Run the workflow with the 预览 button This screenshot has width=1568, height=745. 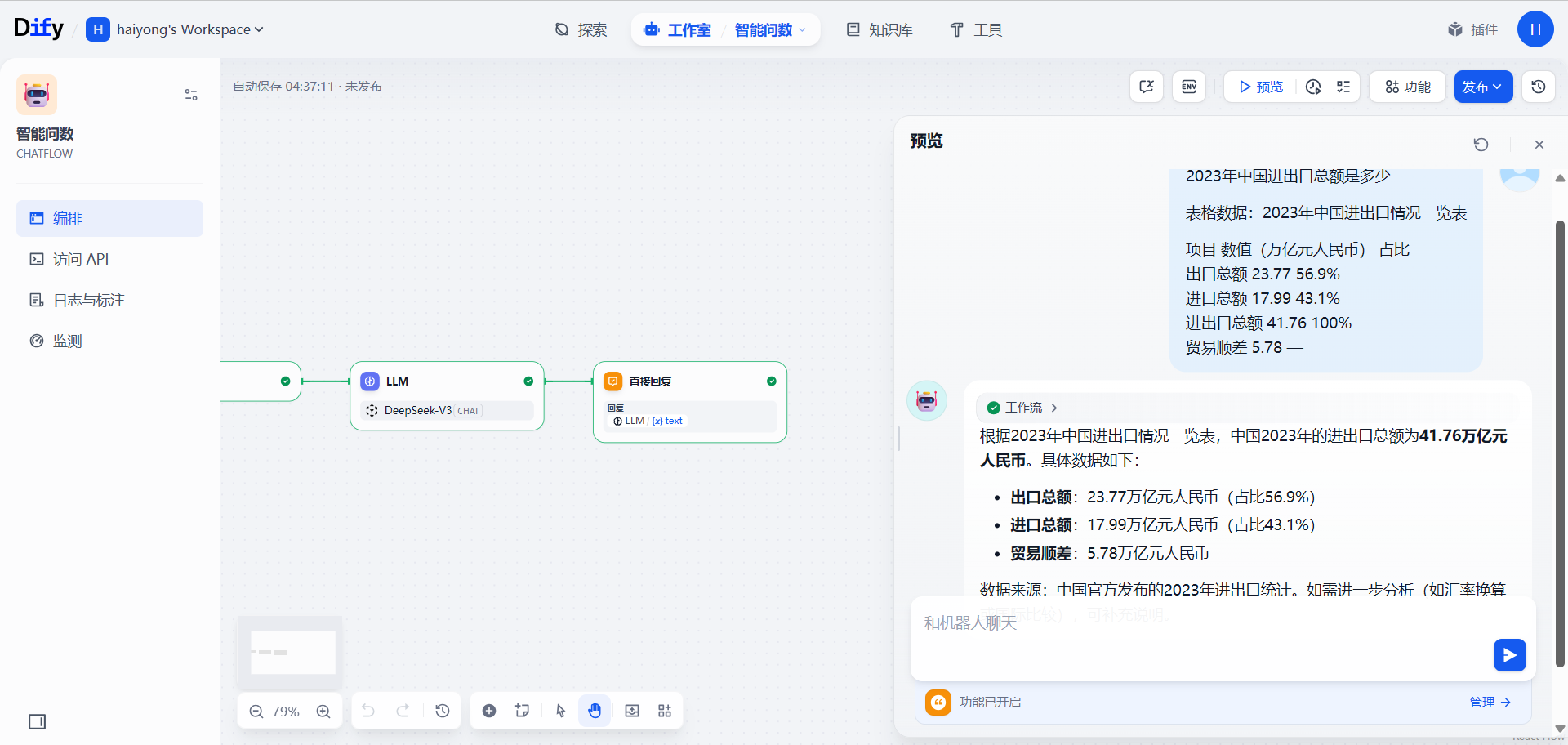coord(1260,87)
